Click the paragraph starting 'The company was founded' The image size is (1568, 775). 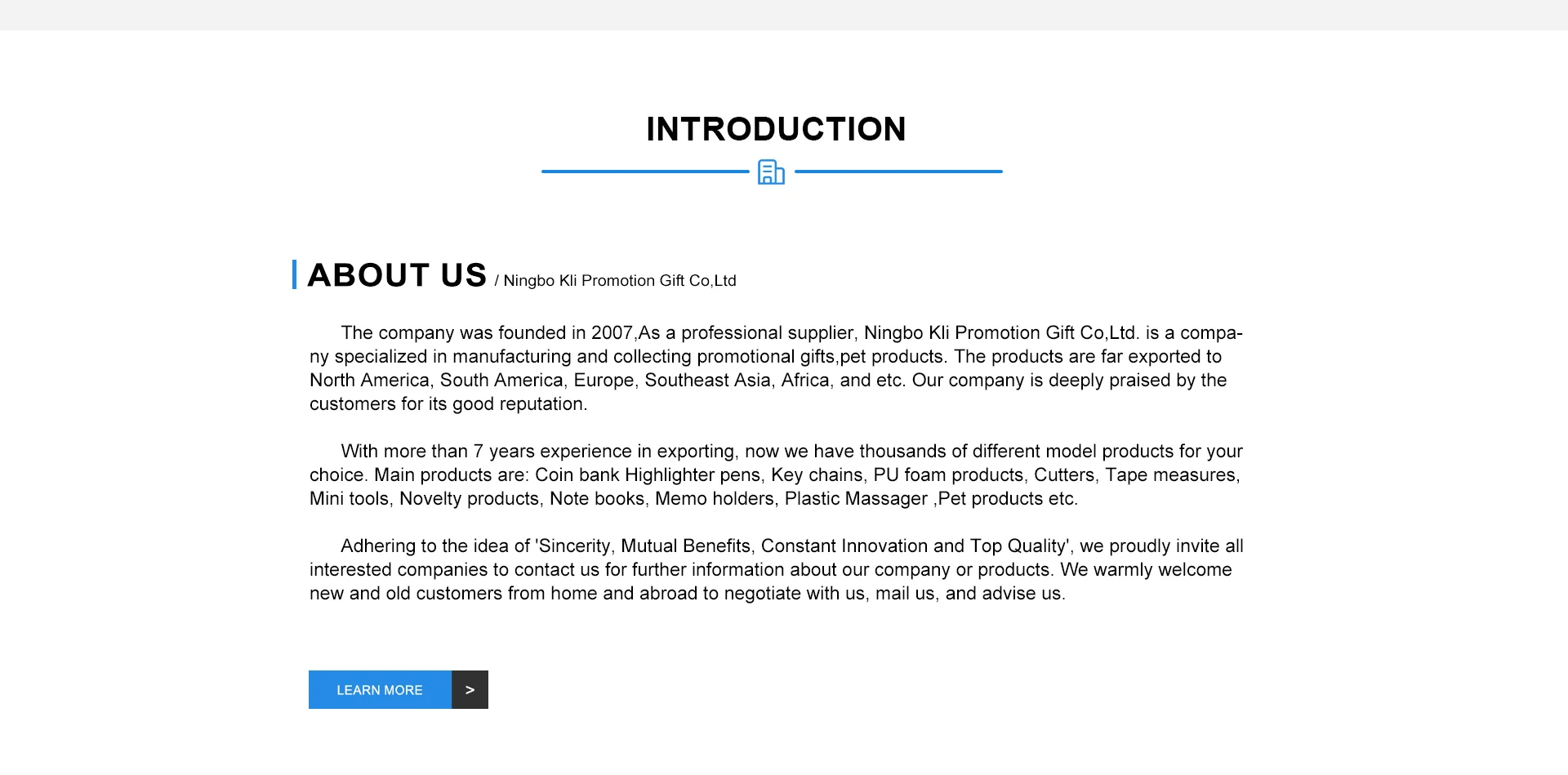pyautogui.click(x=776, y=368)
